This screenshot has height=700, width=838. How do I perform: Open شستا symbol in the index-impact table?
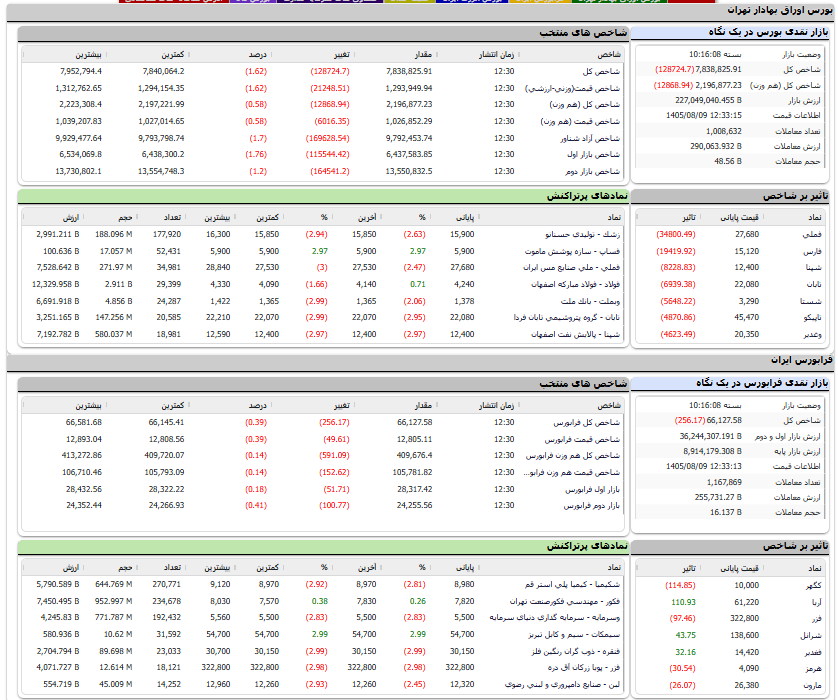(811, 301)
